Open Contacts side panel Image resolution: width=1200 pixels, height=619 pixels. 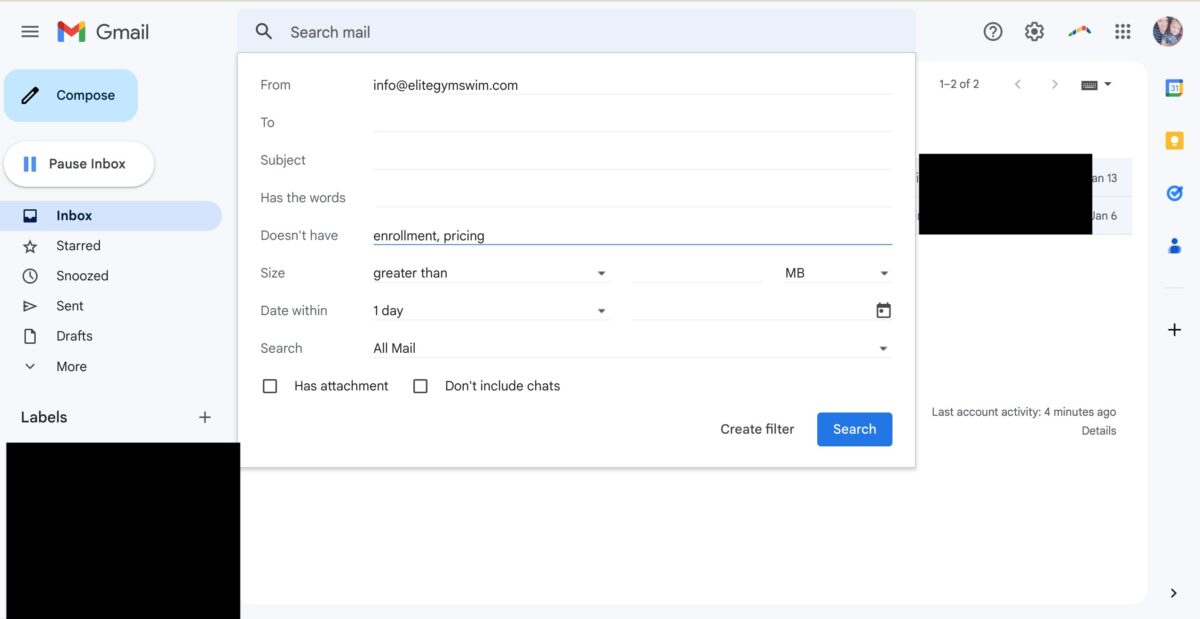click(1175, 245)
